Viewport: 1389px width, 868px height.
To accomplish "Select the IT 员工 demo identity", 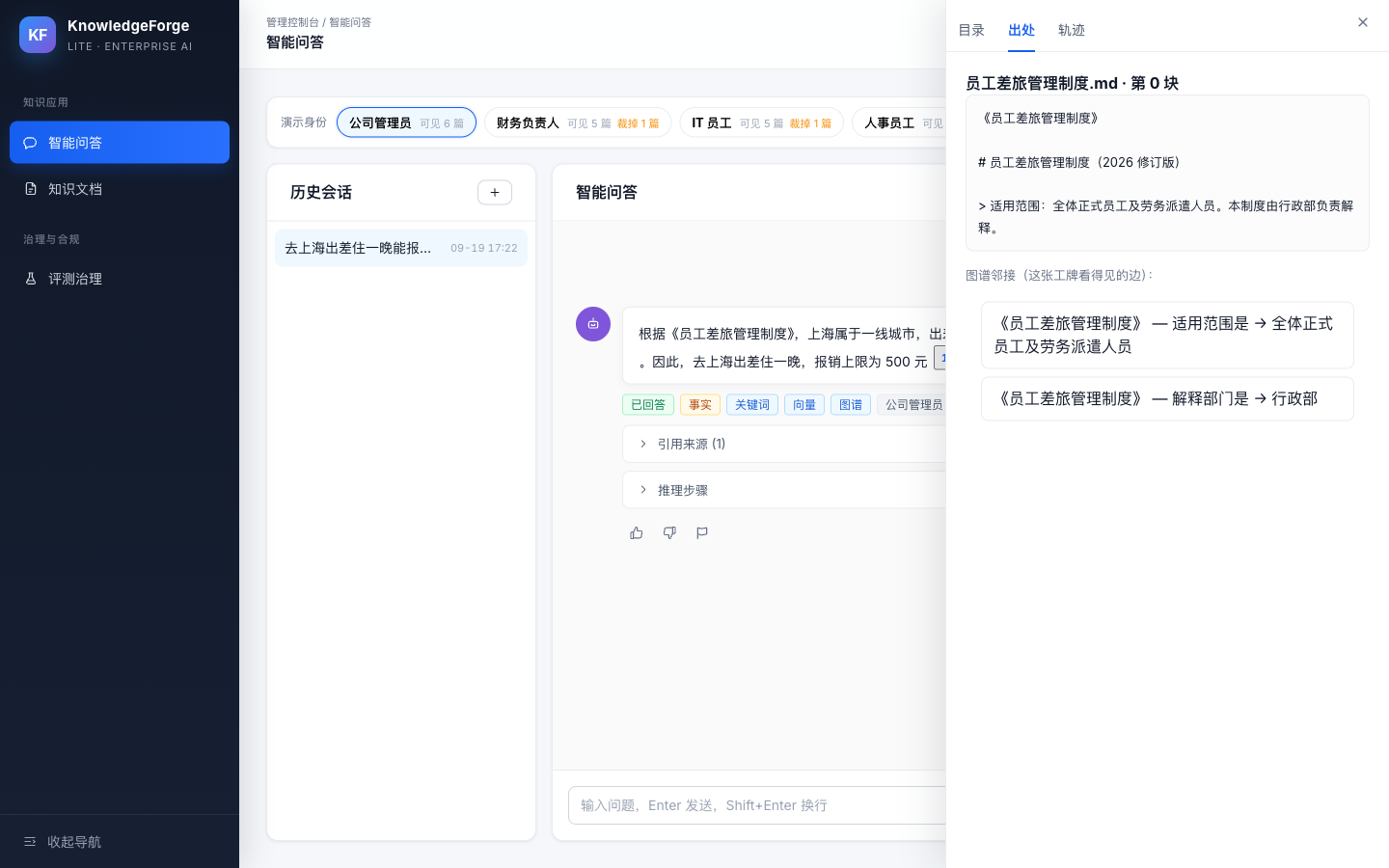I will point(761,122).
